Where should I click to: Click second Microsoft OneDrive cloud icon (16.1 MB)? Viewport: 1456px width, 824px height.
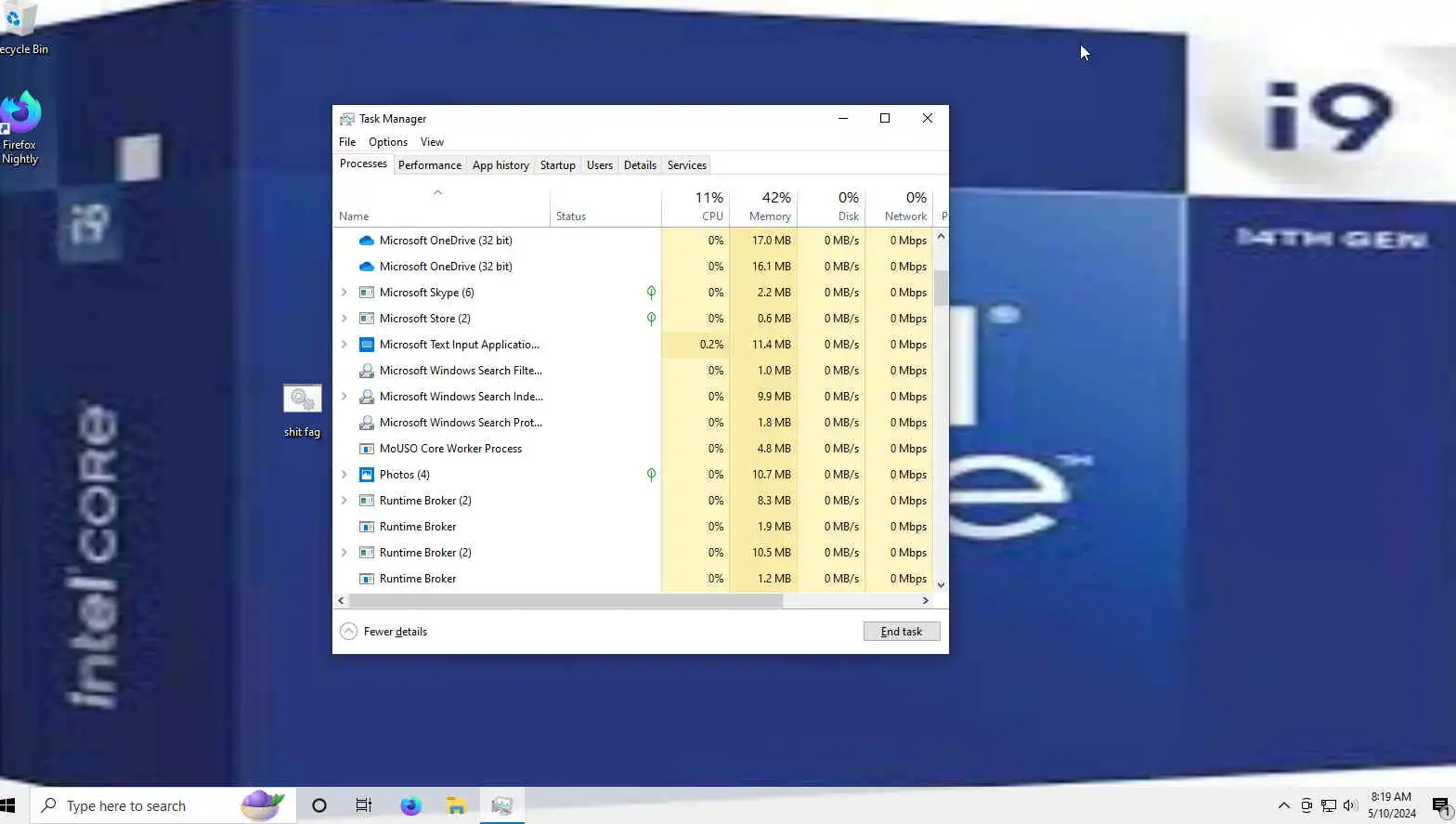[367, 267]
